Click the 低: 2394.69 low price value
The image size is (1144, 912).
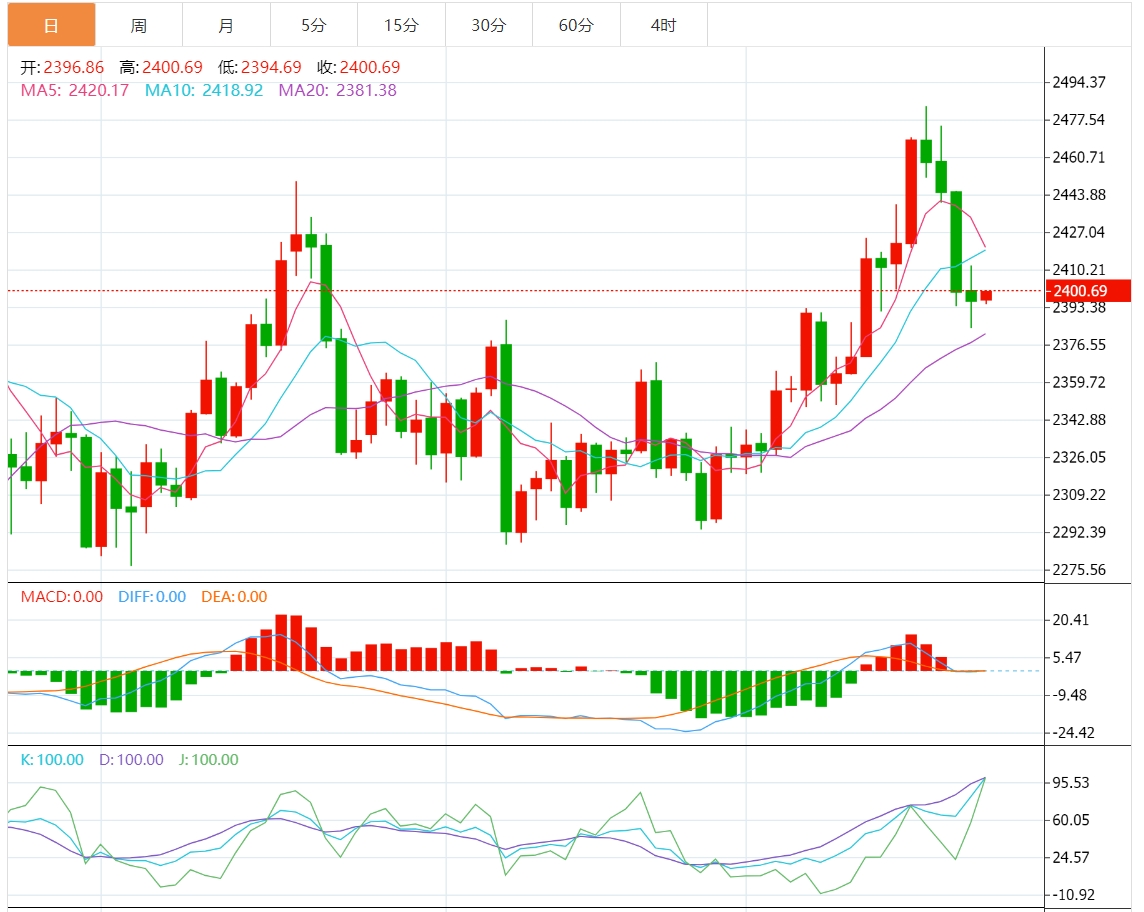coord(260,67)
